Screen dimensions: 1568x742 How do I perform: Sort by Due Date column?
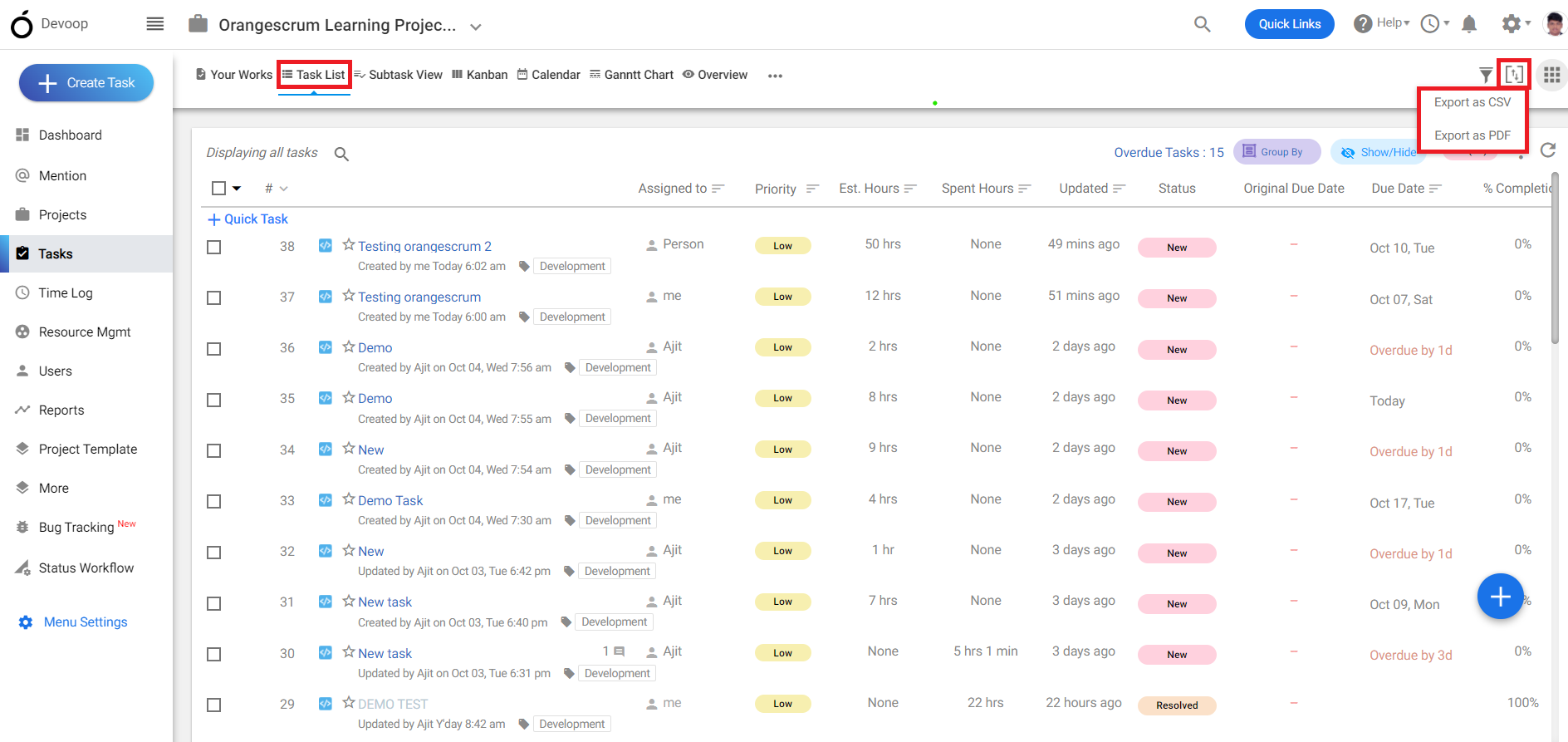(x=1406, y=189)
